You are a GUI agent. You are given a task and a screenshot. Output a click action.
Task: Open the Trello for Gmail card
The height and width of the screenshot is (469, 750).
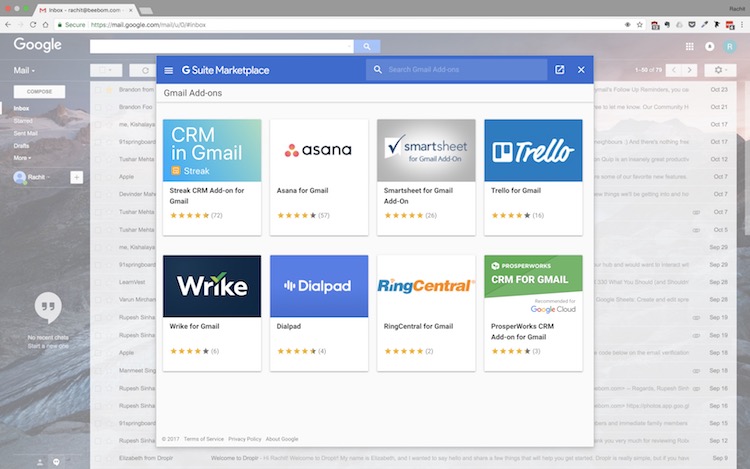coord(533,177)
